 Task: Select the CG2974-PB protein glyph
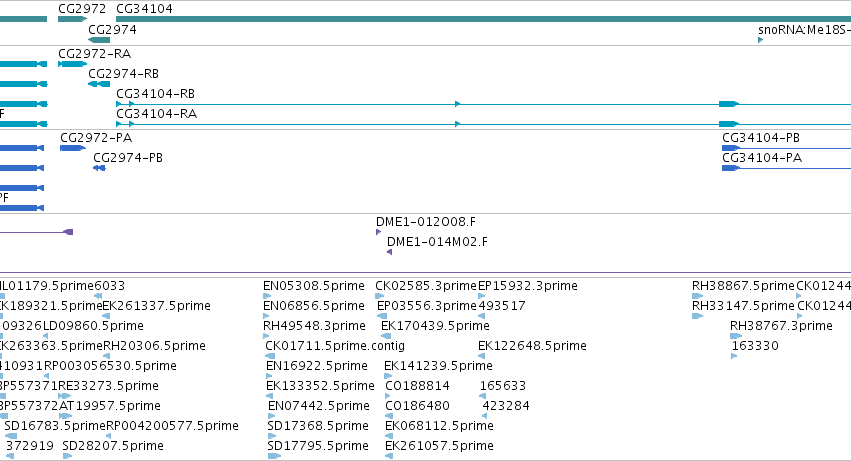pyautogui.click(x=99, y=168)
